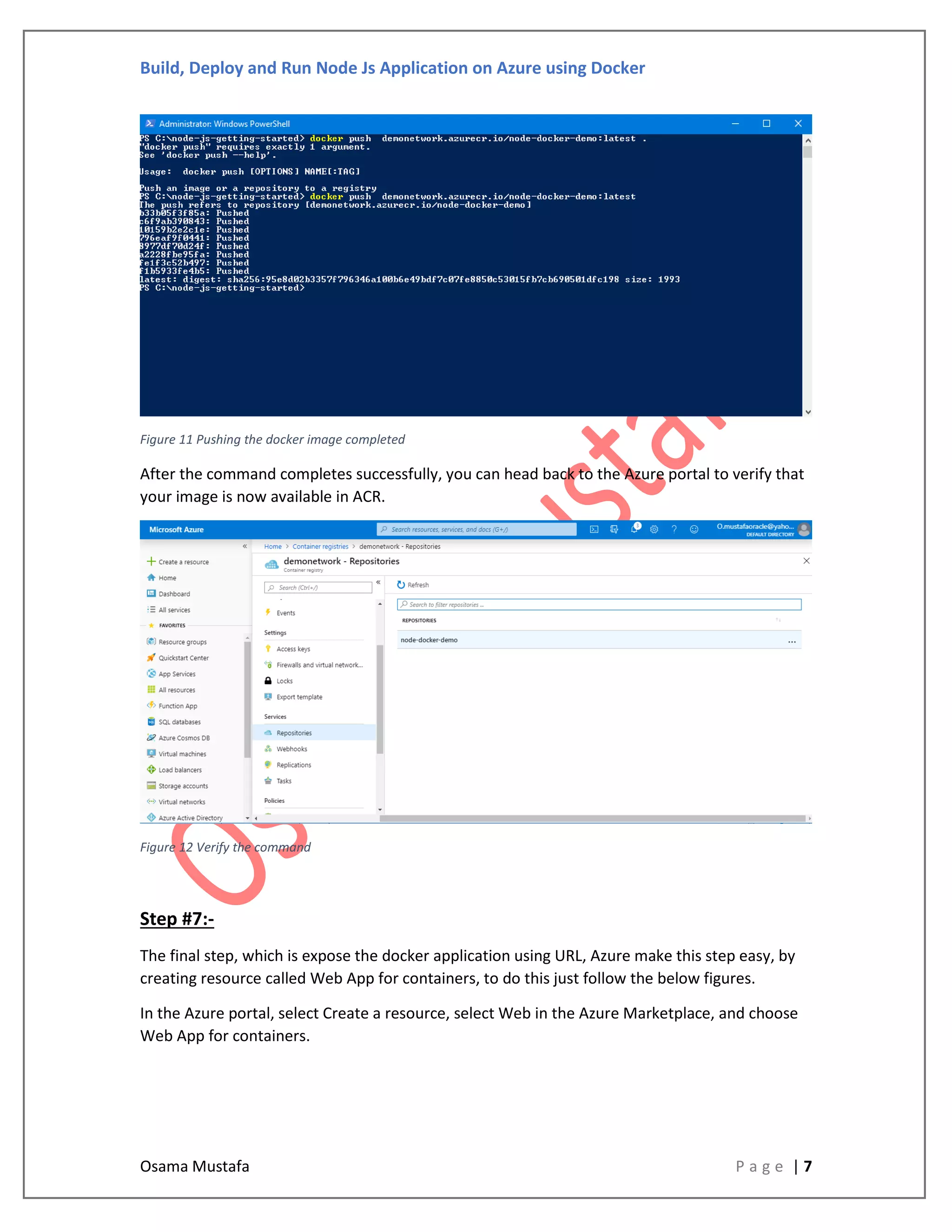The image size is (952, 1232).
Task: Click the Load balancers icon
Action: pyautogui.click(x=151, y=769)
